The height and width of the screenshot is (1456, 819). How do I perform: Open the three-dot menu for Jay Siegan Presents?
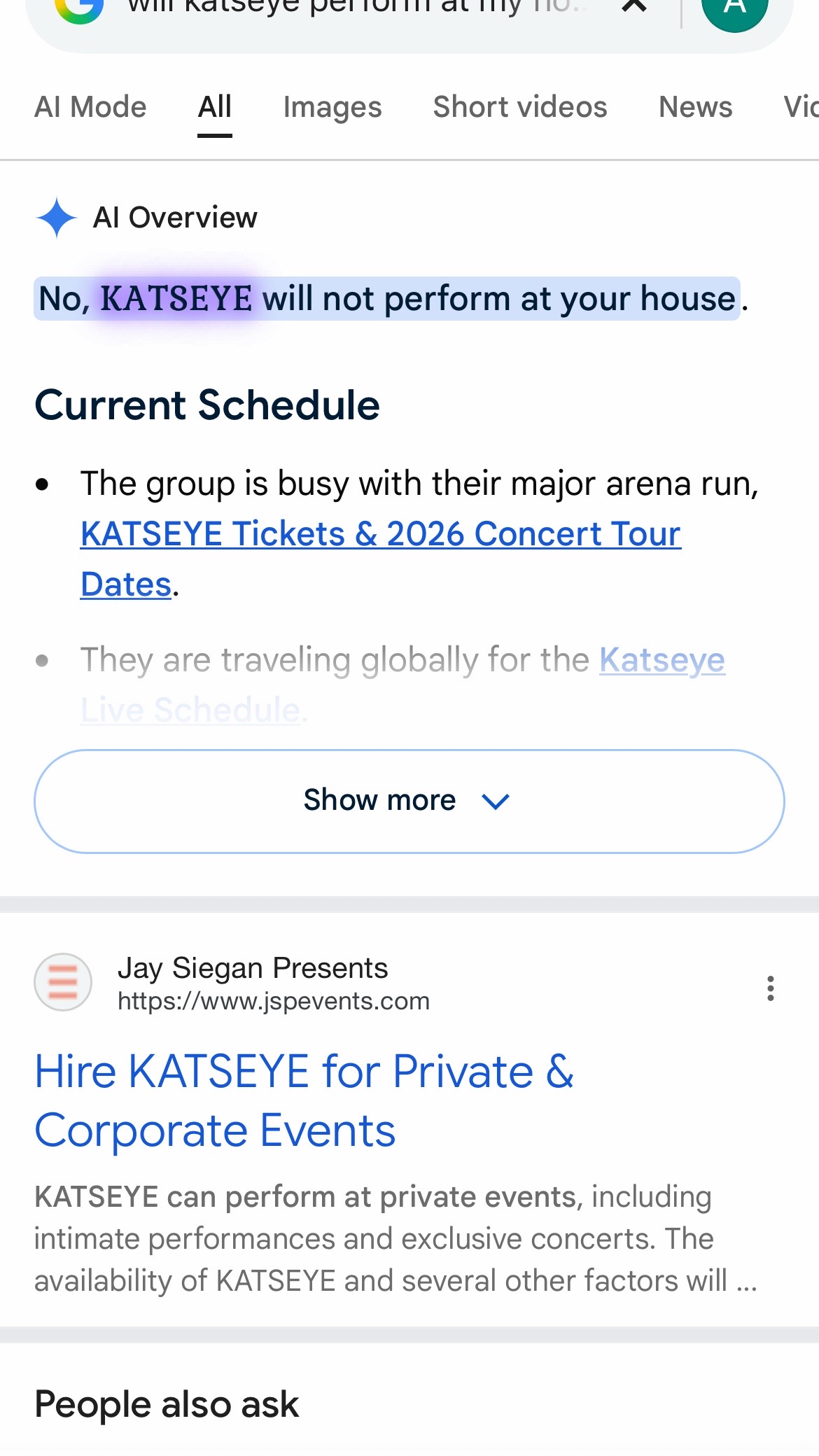[770, 988]
